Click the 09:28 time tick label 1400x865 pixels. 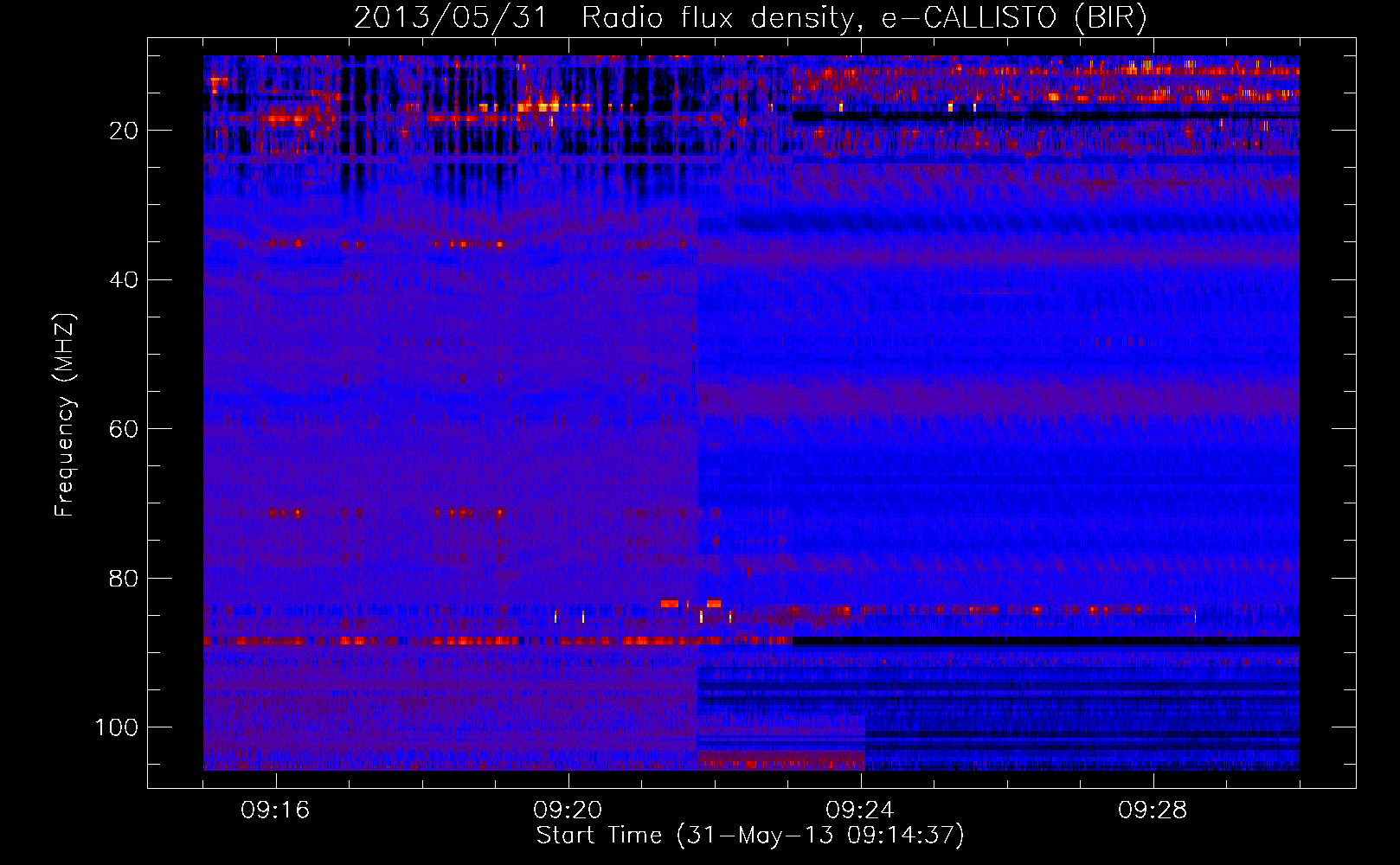pos(1153,811)
